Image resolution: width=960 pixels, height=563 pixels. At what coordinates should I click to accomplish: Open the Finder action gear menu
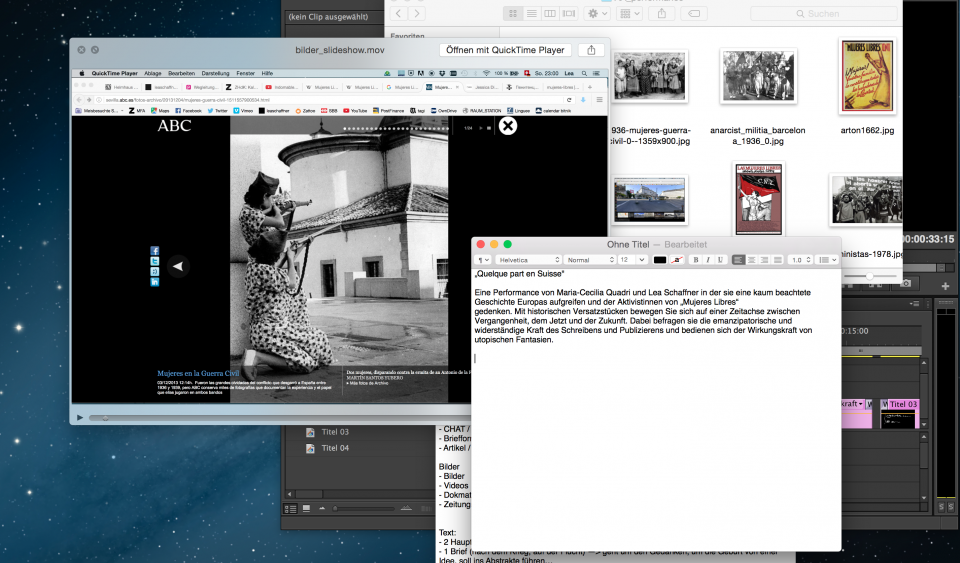[597, 13]
